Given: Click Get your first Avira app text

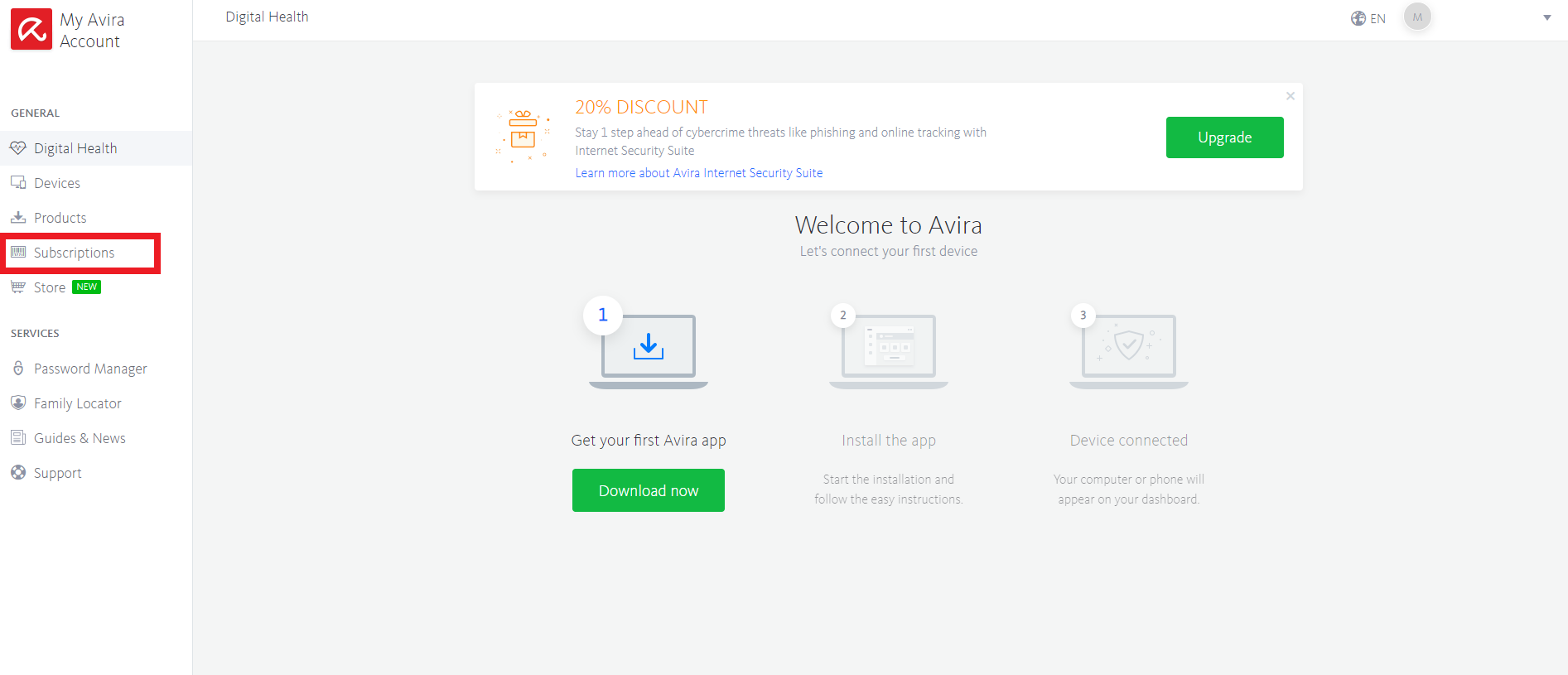Looking at the screenshot, I should (649, 441).
